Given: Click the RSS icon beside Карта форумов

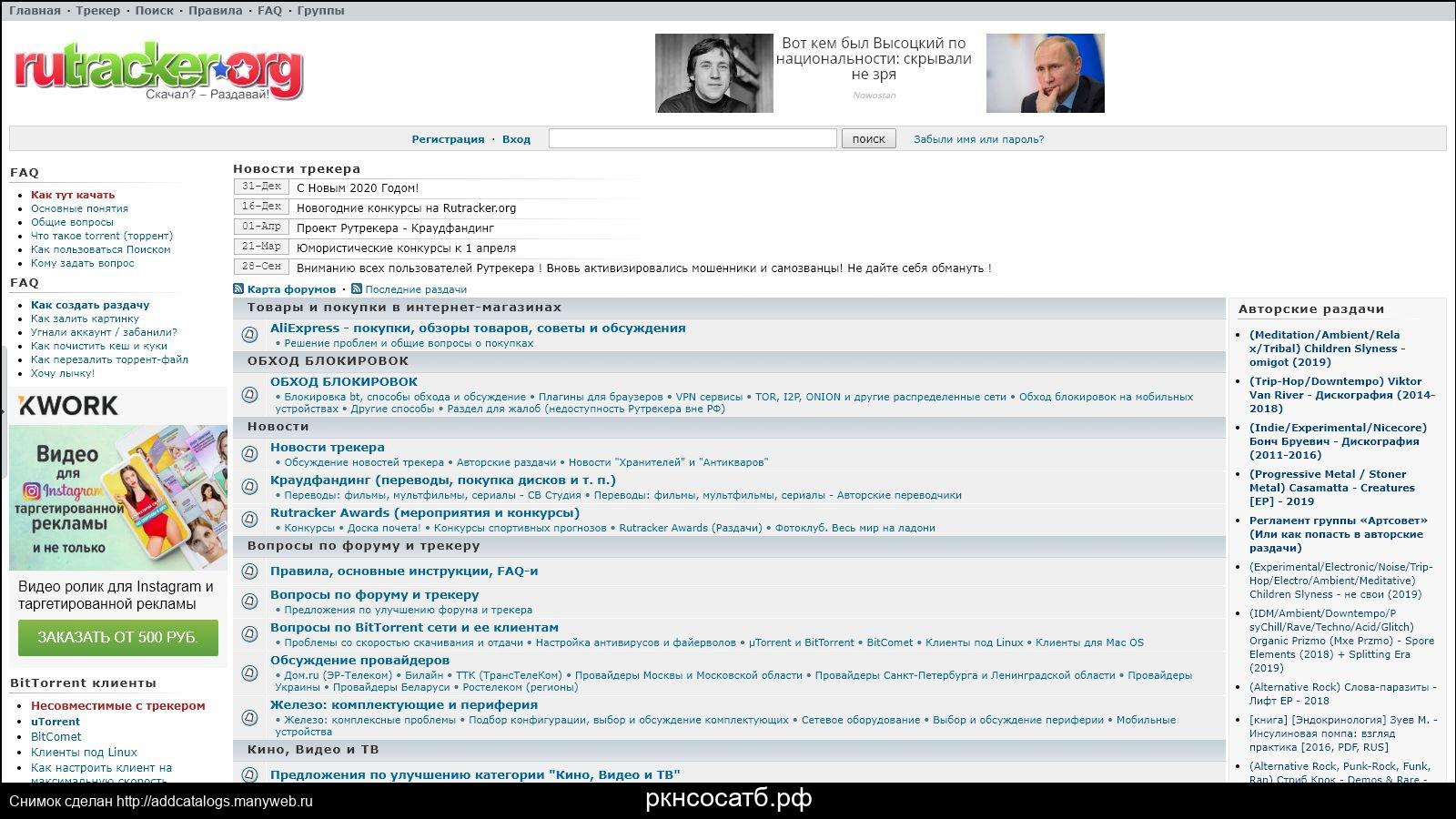Looking at the screenshot, I should tap(238, 289).
